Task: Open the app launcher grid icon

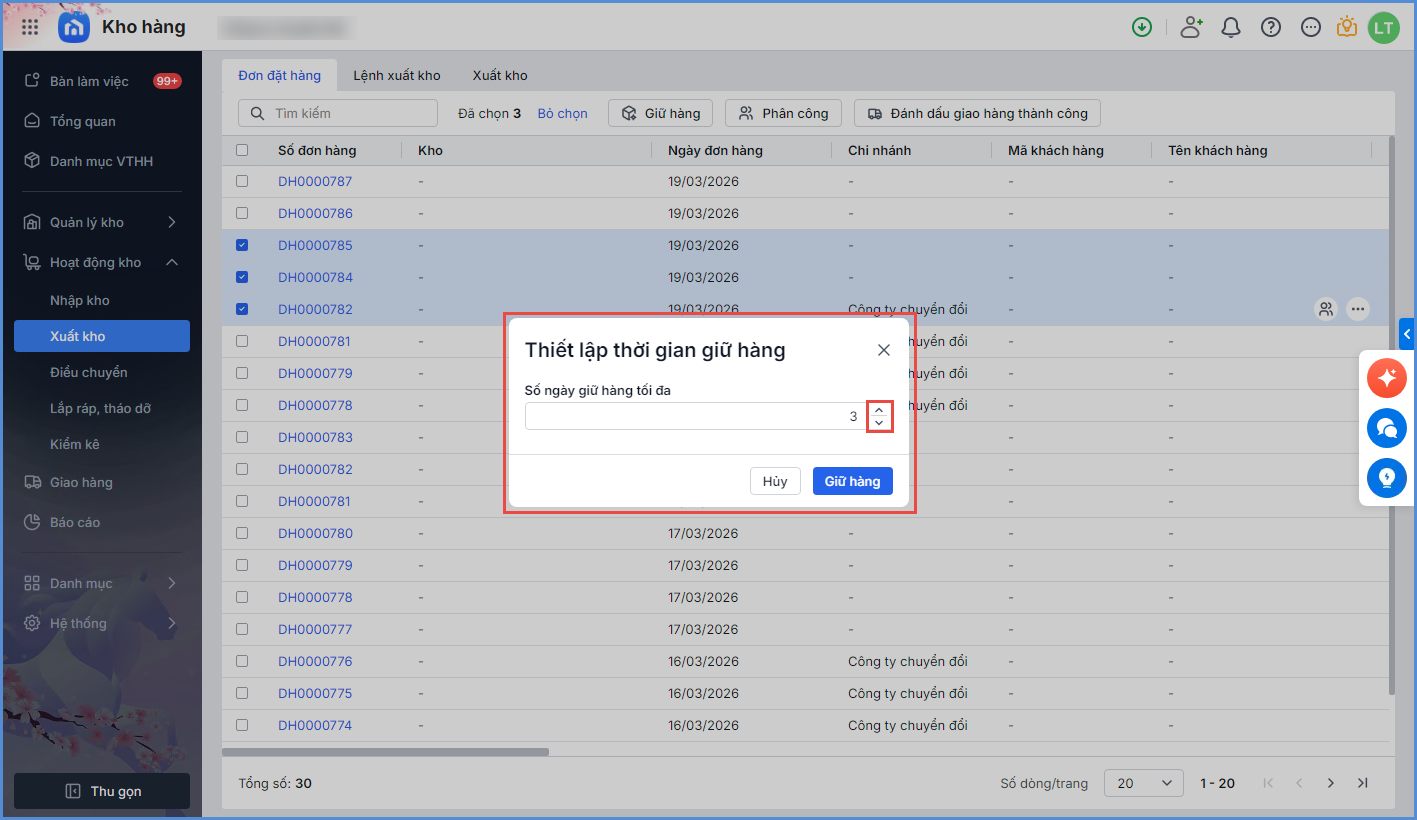Action: pos(30,27)
